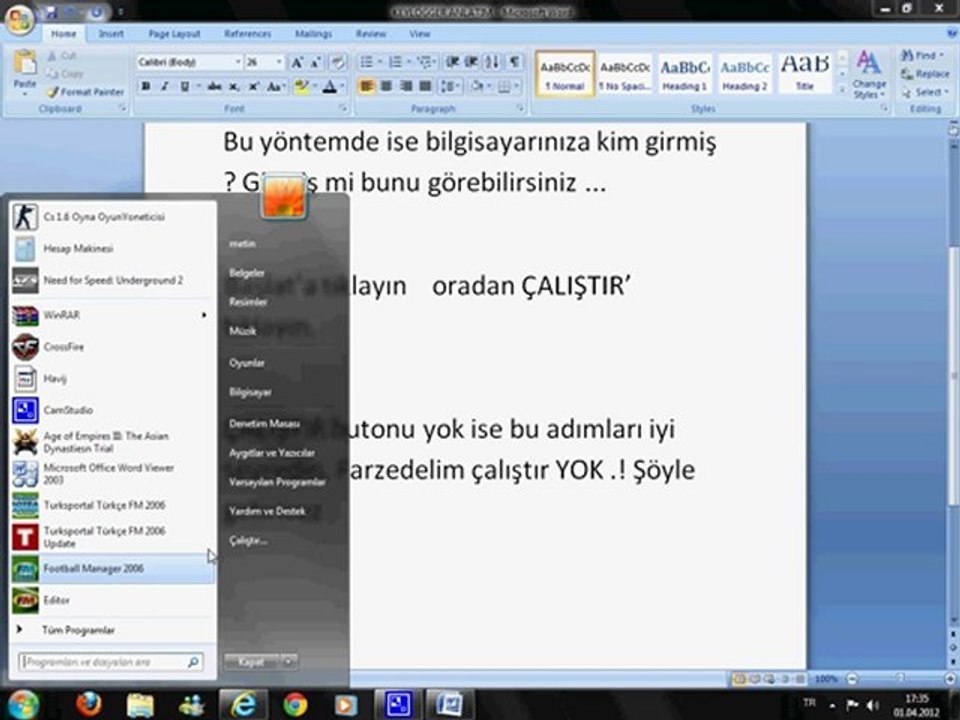
Task: Click the Format Painter brush
Action: pos(53,92)
